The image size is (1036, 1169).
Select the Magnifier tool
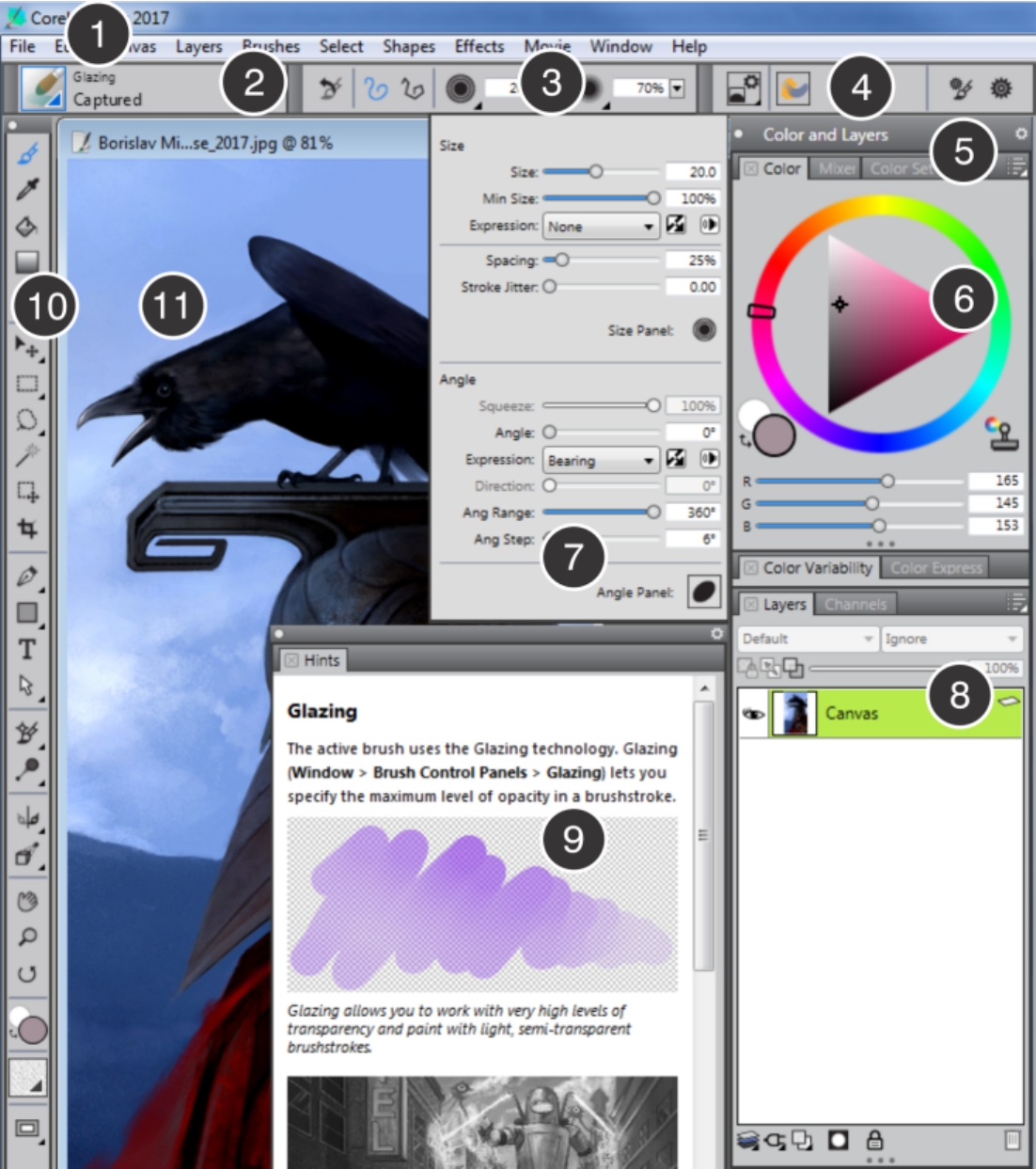point(27,937)
